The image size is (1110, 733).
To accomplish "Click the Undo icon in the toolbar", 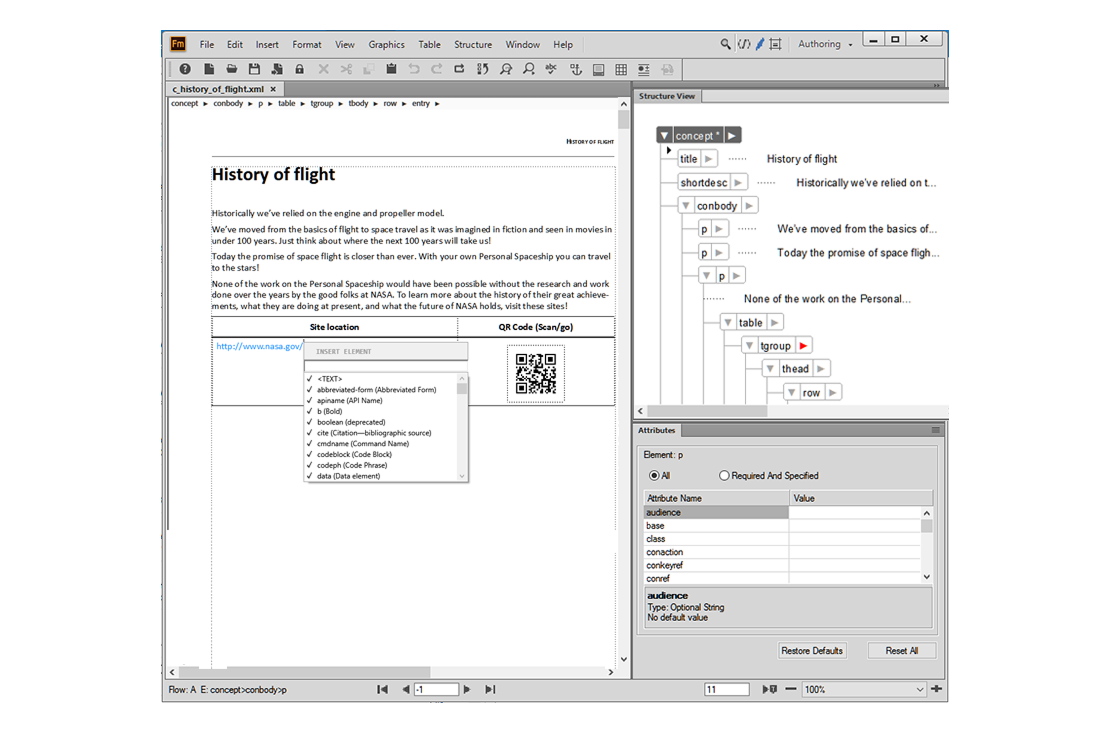I will coord(413,69).
